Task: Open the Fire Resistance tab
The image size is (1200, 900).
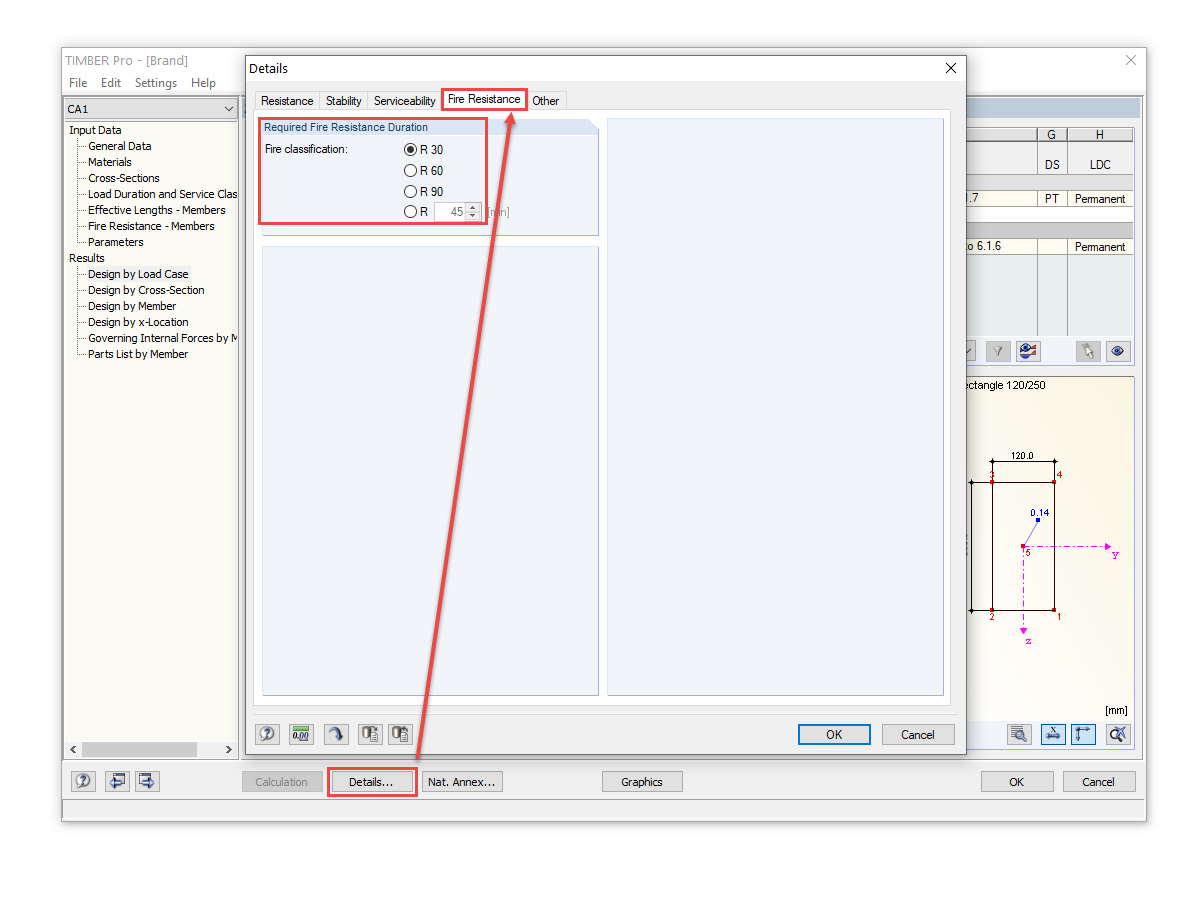Action: click(x=484, y=99)
